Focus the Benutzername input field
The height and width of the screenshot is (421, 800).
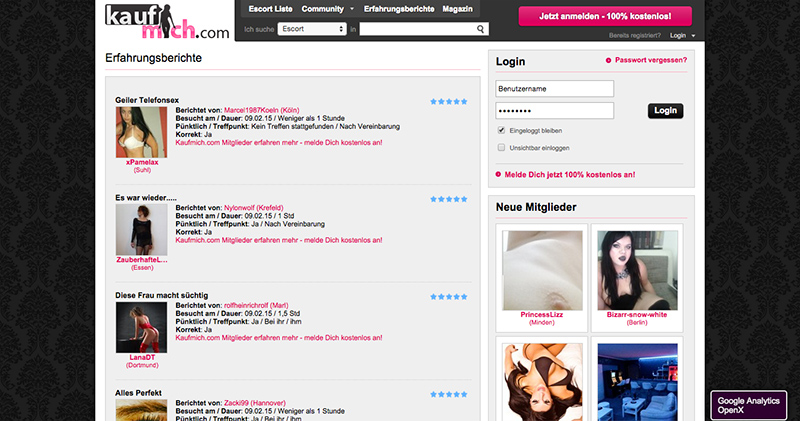click(x=555, y=89)
